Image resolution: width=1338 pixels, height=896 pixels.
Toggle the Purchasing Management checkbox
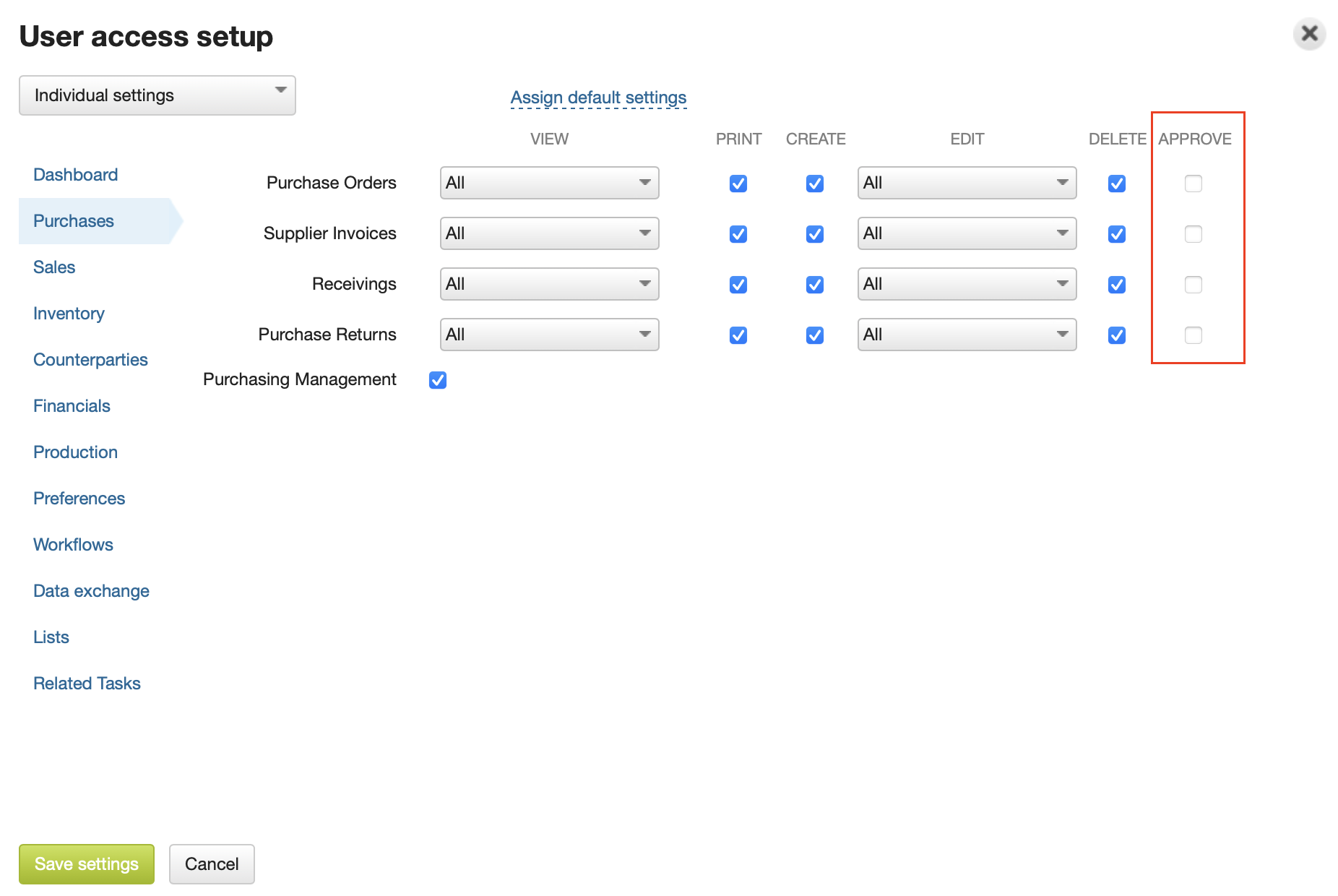[x=438, y=380]
